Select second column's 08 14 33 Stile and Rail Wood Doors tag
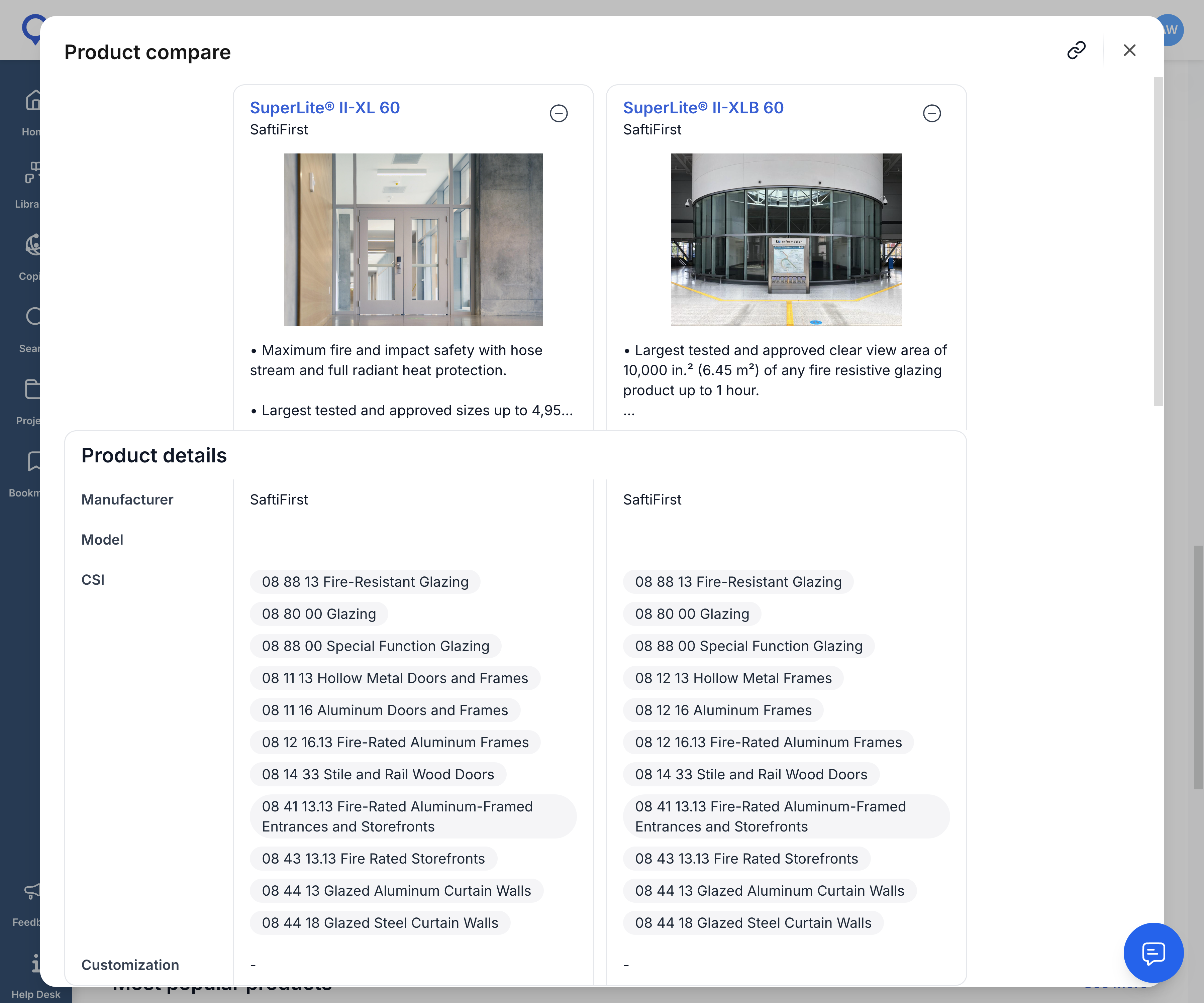Image resolution: width=1204 pixels, height=1003 pixels. pos(751,774)
